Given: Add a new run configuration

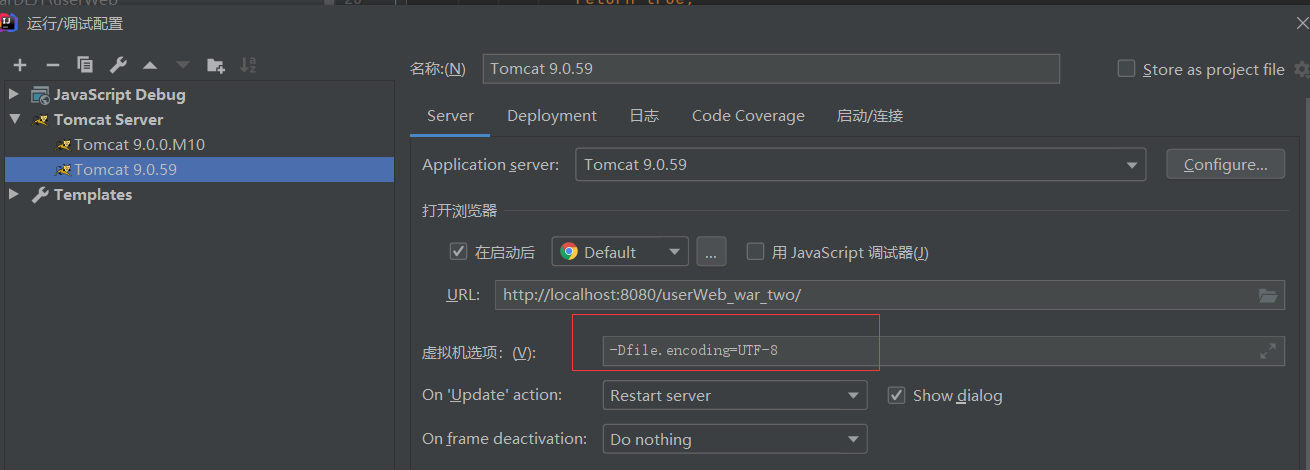Looking at the screenshot, I should [x=20, y=65].
